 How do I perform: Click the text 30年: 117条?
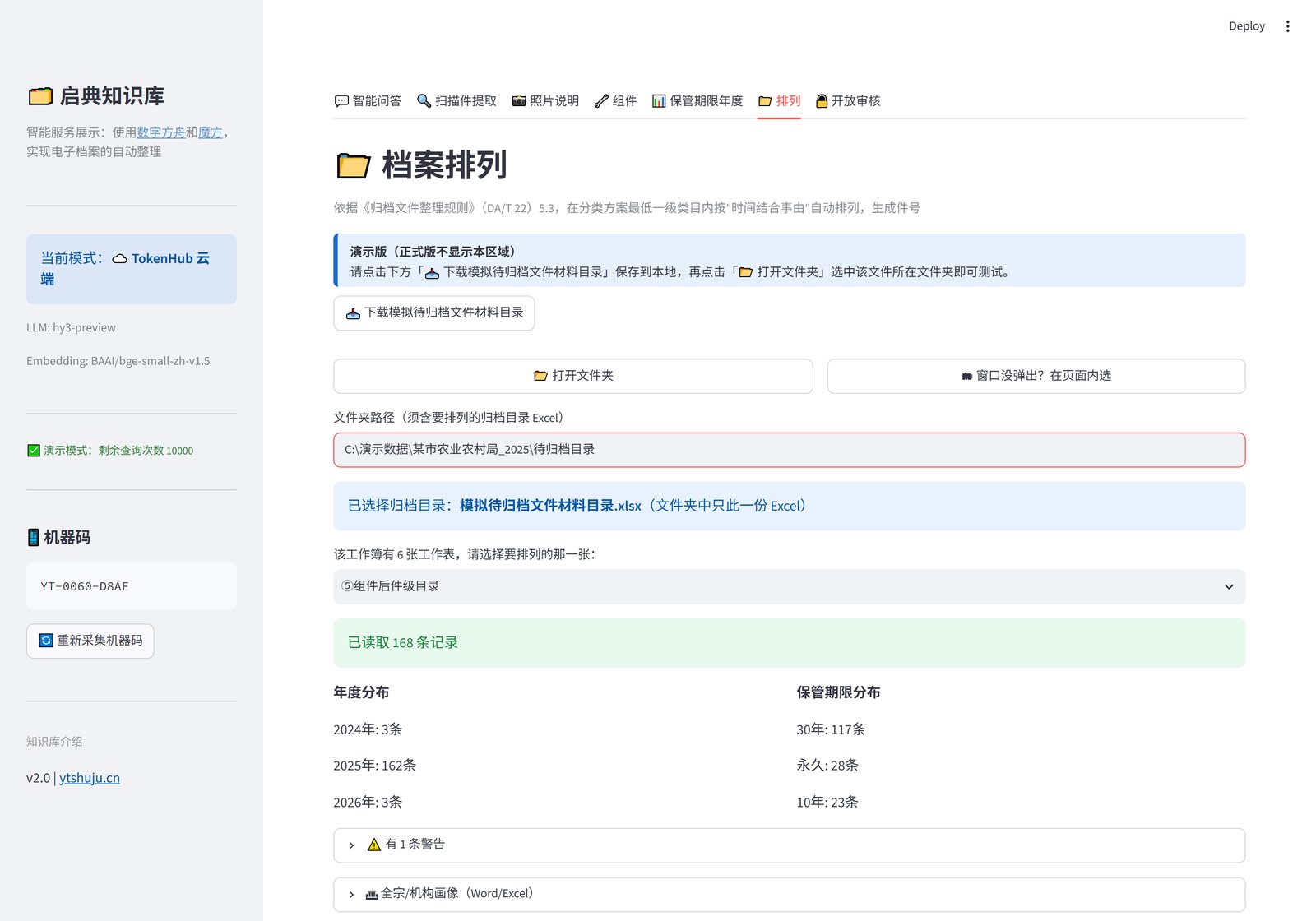click(831, 729)
